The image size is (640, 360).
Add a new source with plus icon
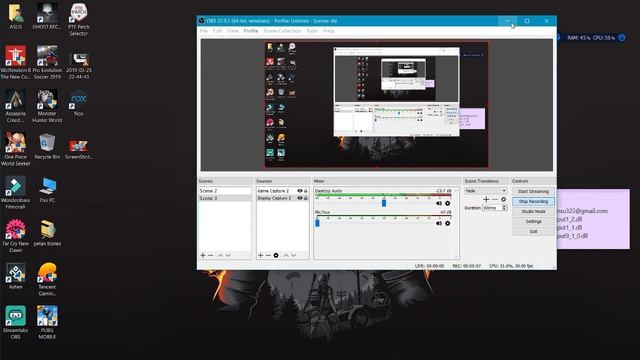[260, 255]
